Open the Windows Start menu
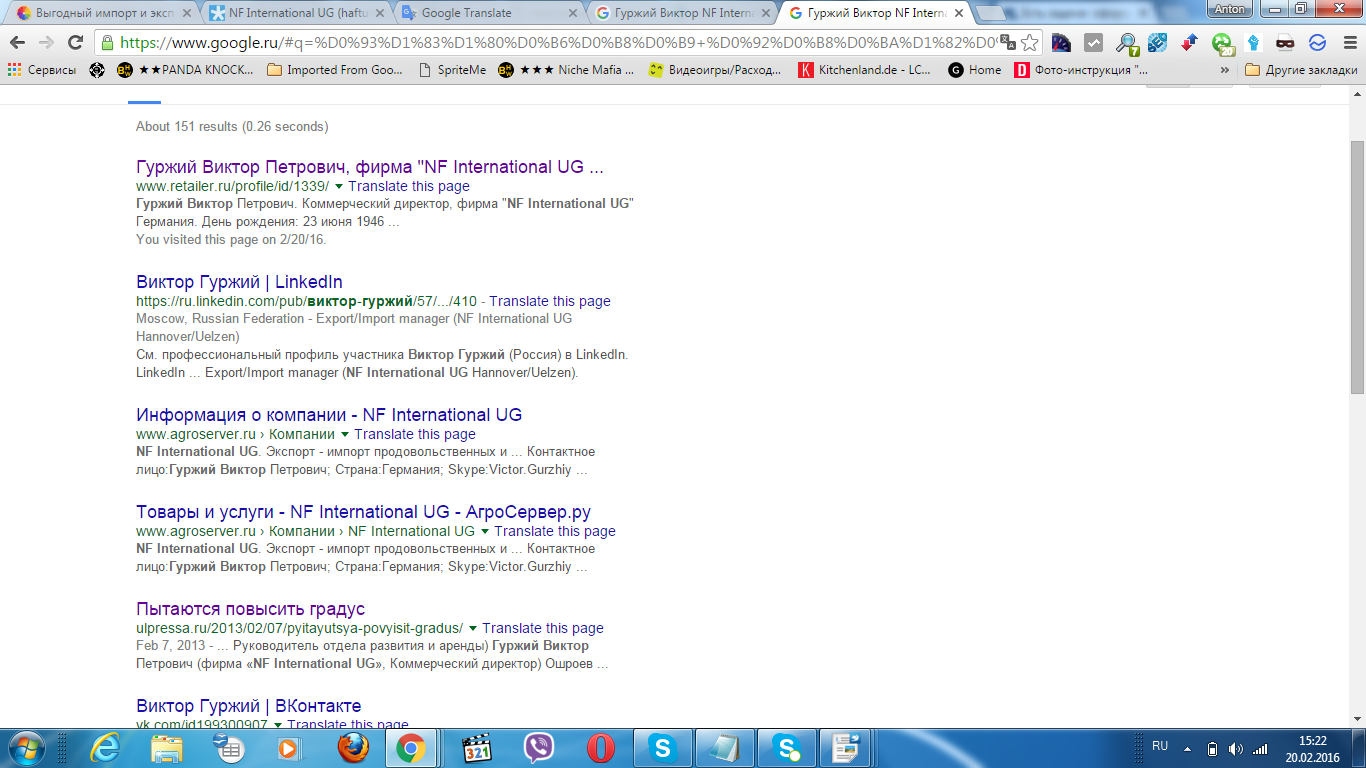1366x768 pixels. tap(25, 748)
